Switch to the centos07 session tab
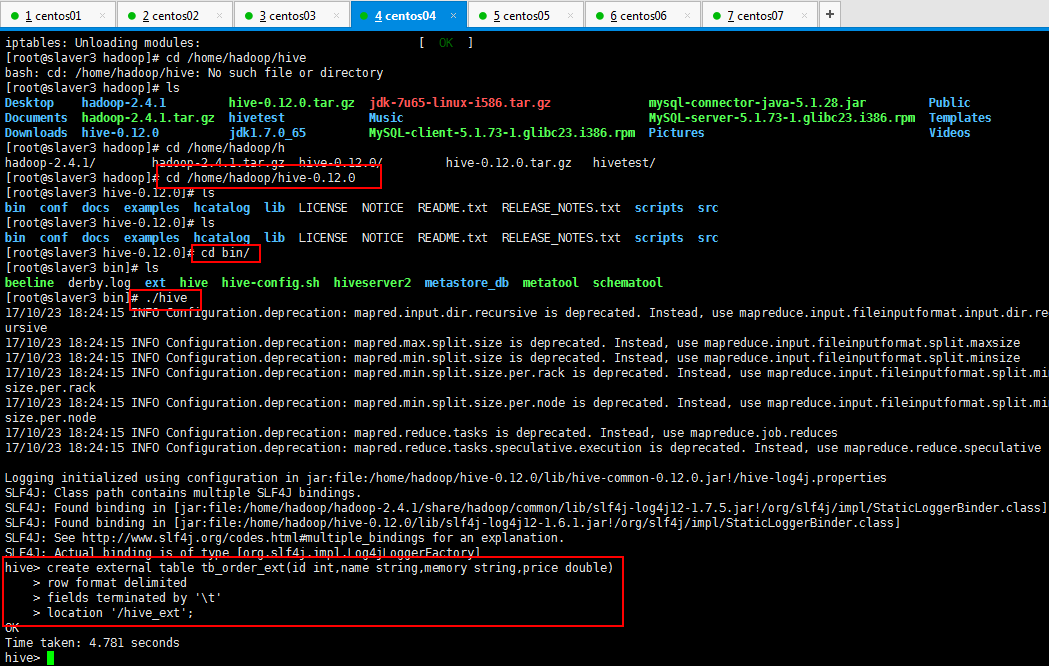Viewport: 1049px width, 666px height. tap(759, 15)
